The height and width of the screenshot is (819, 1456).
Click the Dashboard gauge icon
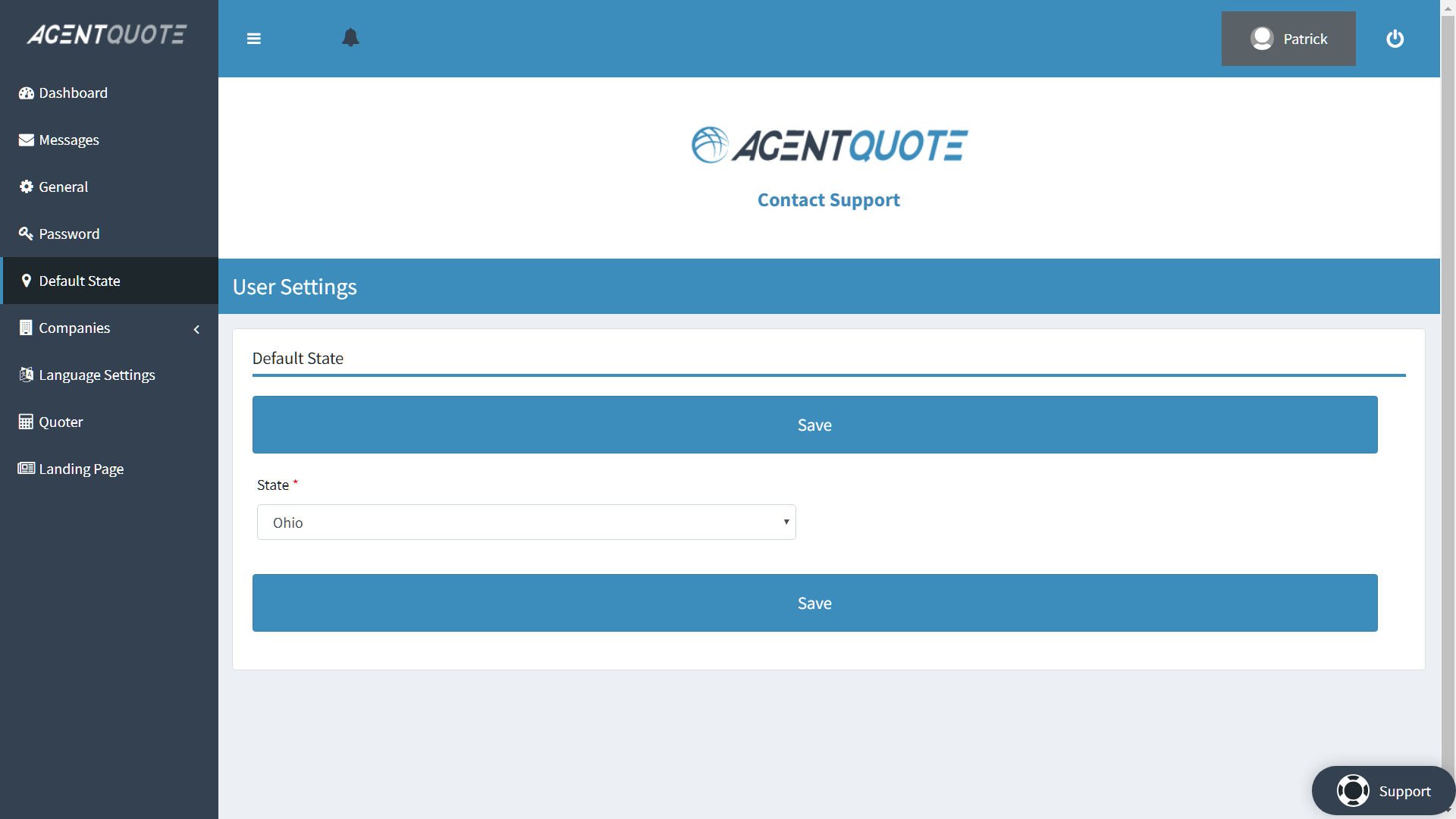[x=27, y=93]
